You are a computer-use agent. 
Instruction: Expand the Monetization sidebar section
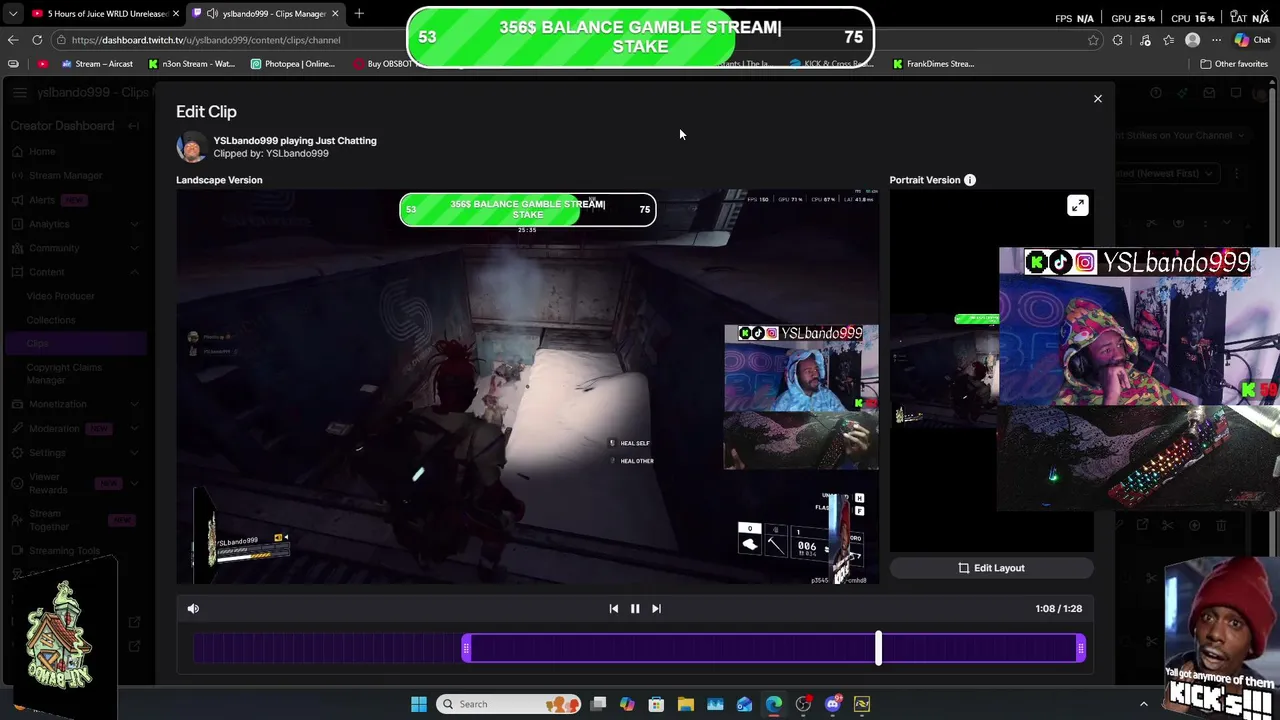coord(134,404)
